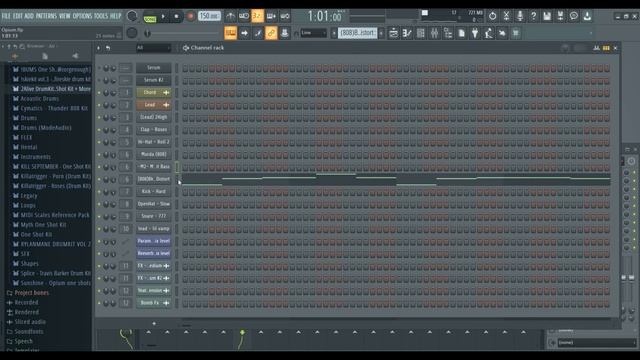
Task: Click the undo history circular arrow icon
Action: pyautogui.click(x=493, y=16)
